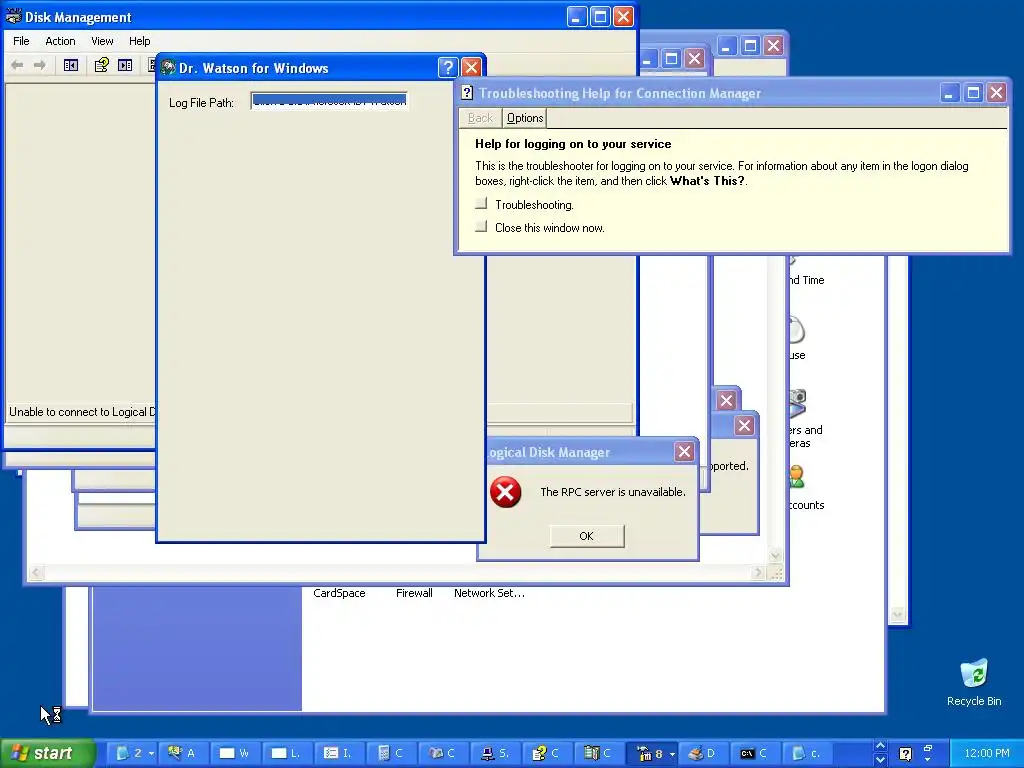Switch to taskbar button labeled I
The image size is (1024, 768).
tap(338, 753)
